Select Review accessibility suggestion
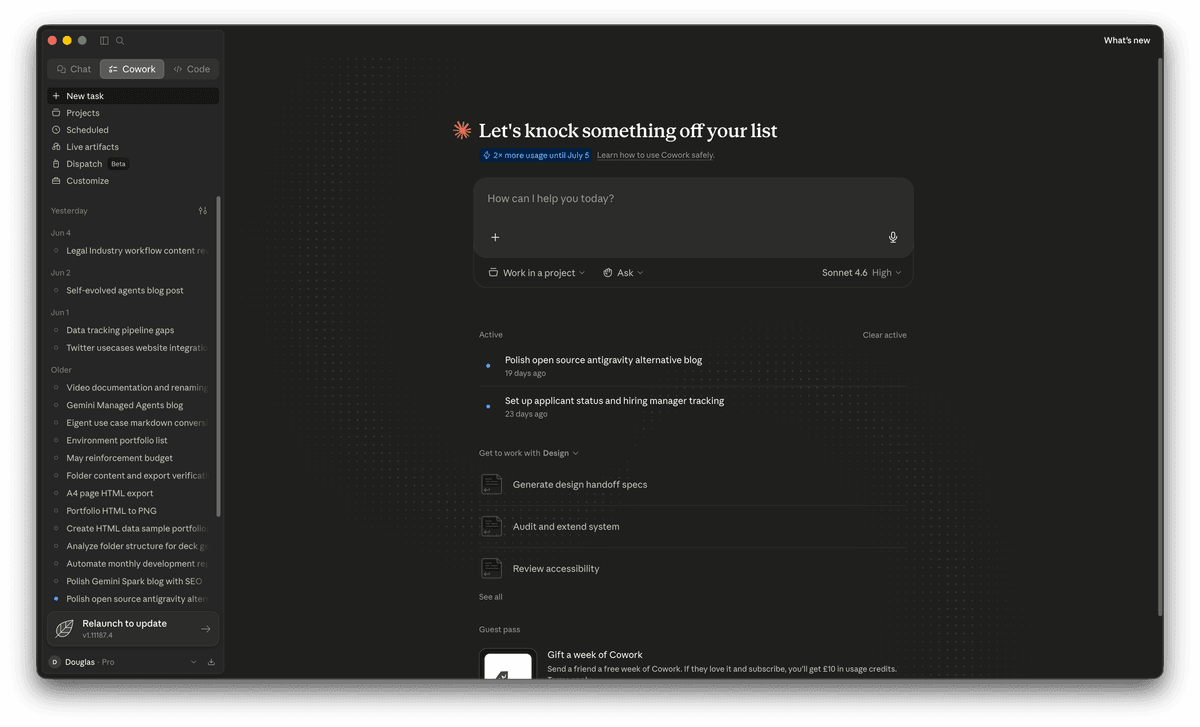Screen dimensions: 1200x727 [x=693, y=568]
